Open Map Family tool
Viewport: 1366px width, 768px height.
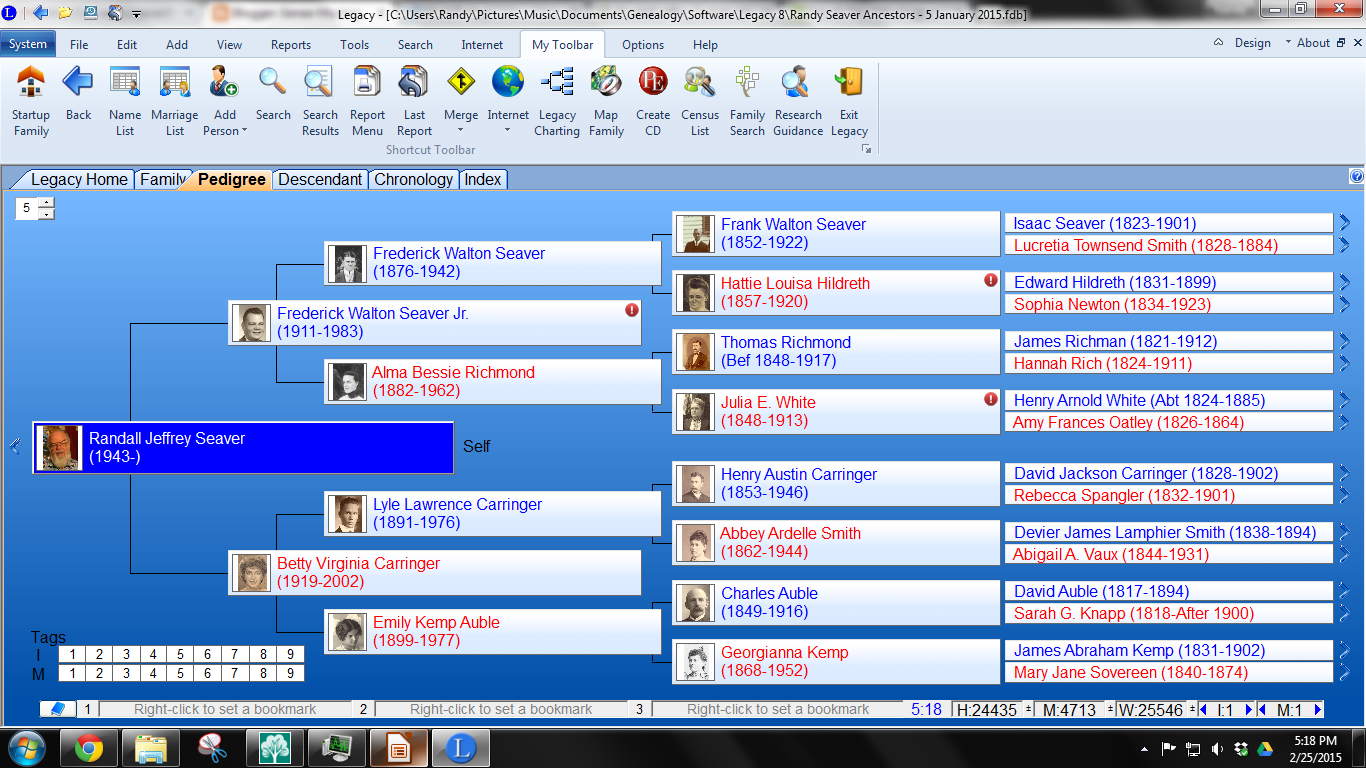tap(606, 101)
